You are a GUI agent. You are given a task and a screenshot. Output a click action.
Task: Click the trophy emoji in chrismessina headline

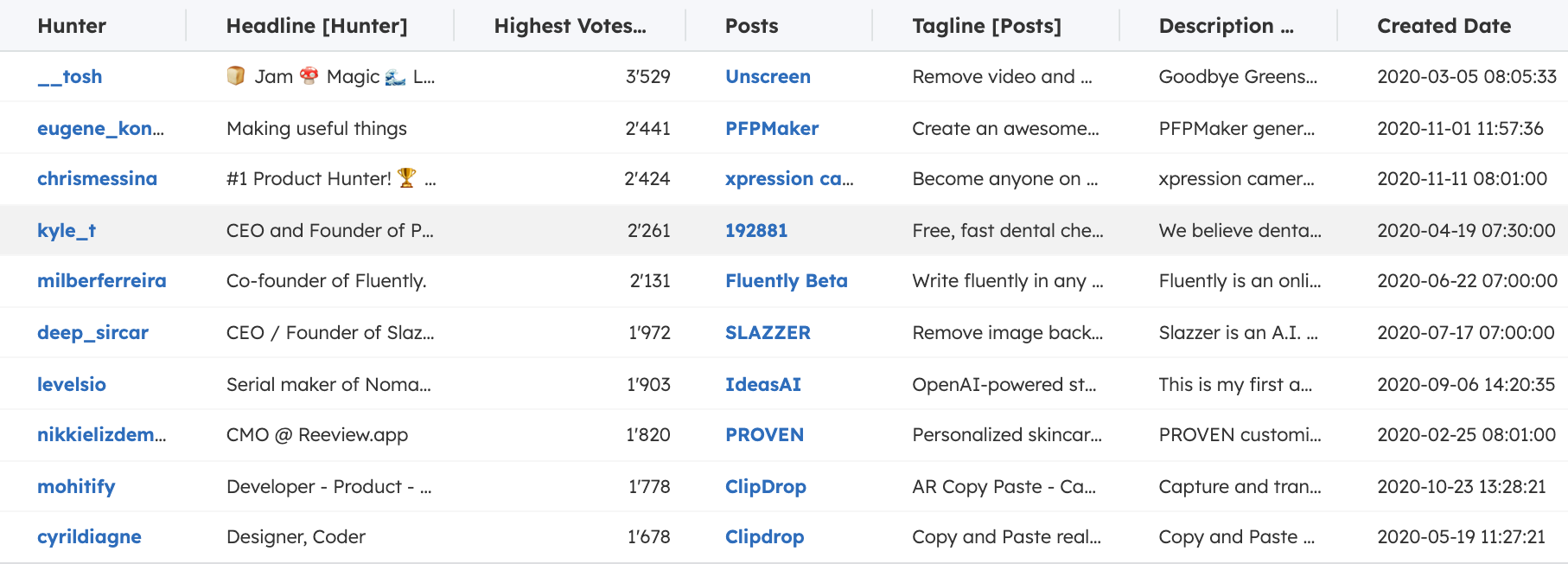tap(406, 178)
